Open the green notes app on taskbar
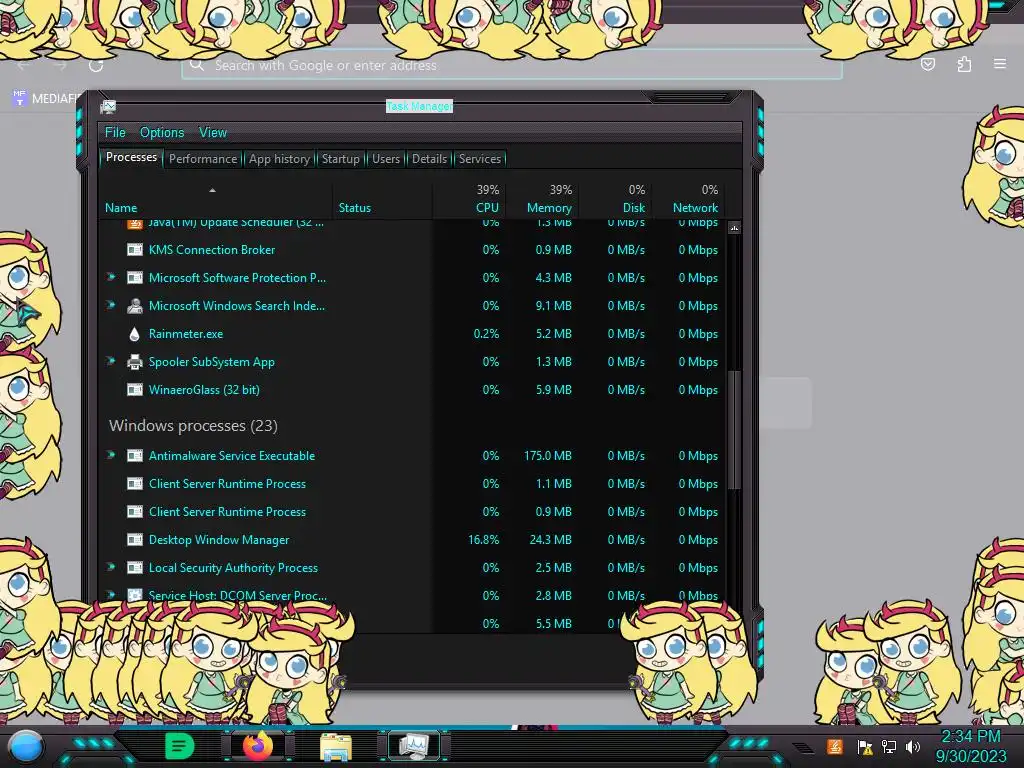1024x768 pixels. click(x=179, y=746)
